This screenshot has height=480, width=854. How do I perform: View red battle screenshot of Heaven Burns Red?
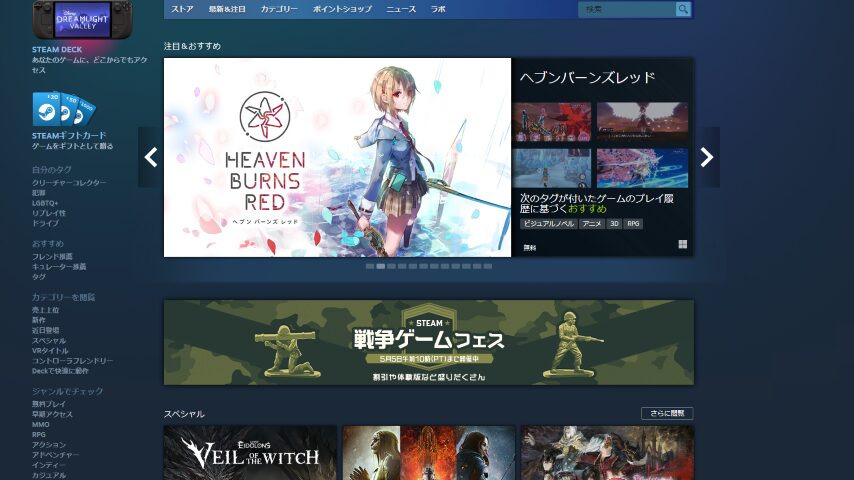pyautogui.click(x=551, y=122)
